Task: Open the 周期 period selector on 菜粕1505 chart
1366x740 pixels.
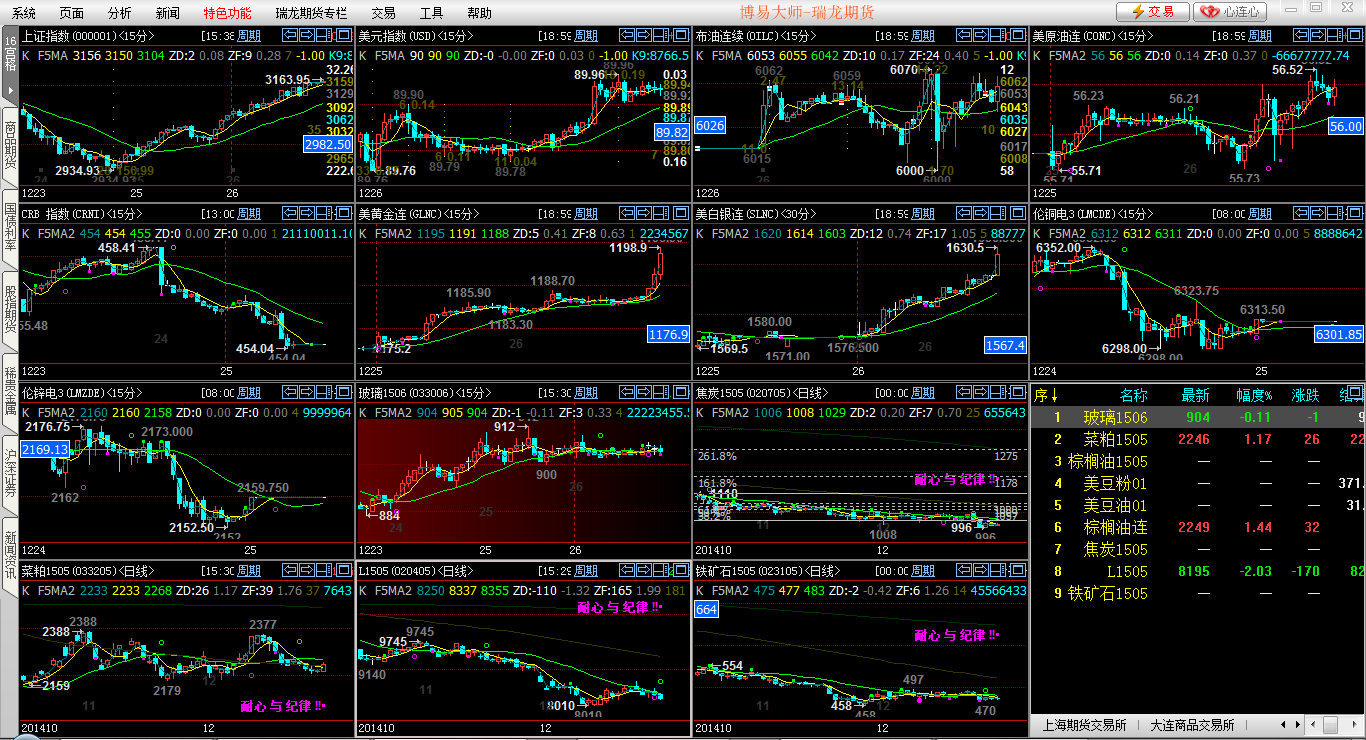Action: click(x=248, y=571)
